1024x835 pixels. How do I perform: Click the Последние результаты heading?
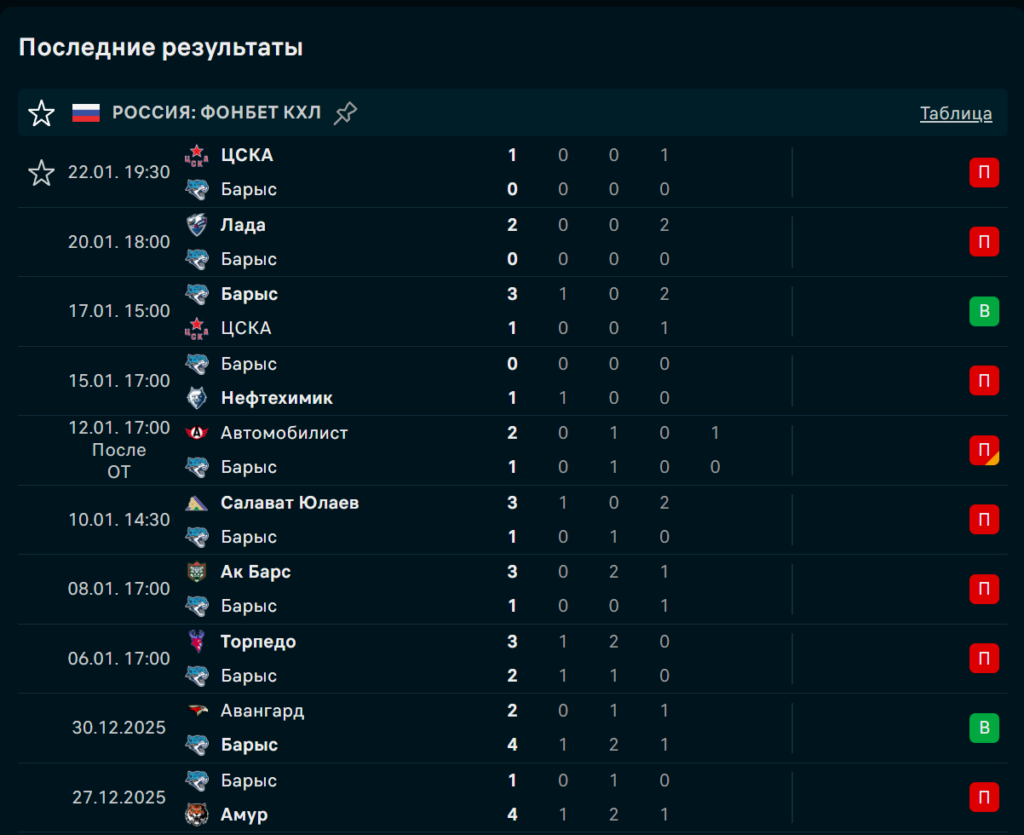(161, 47)
